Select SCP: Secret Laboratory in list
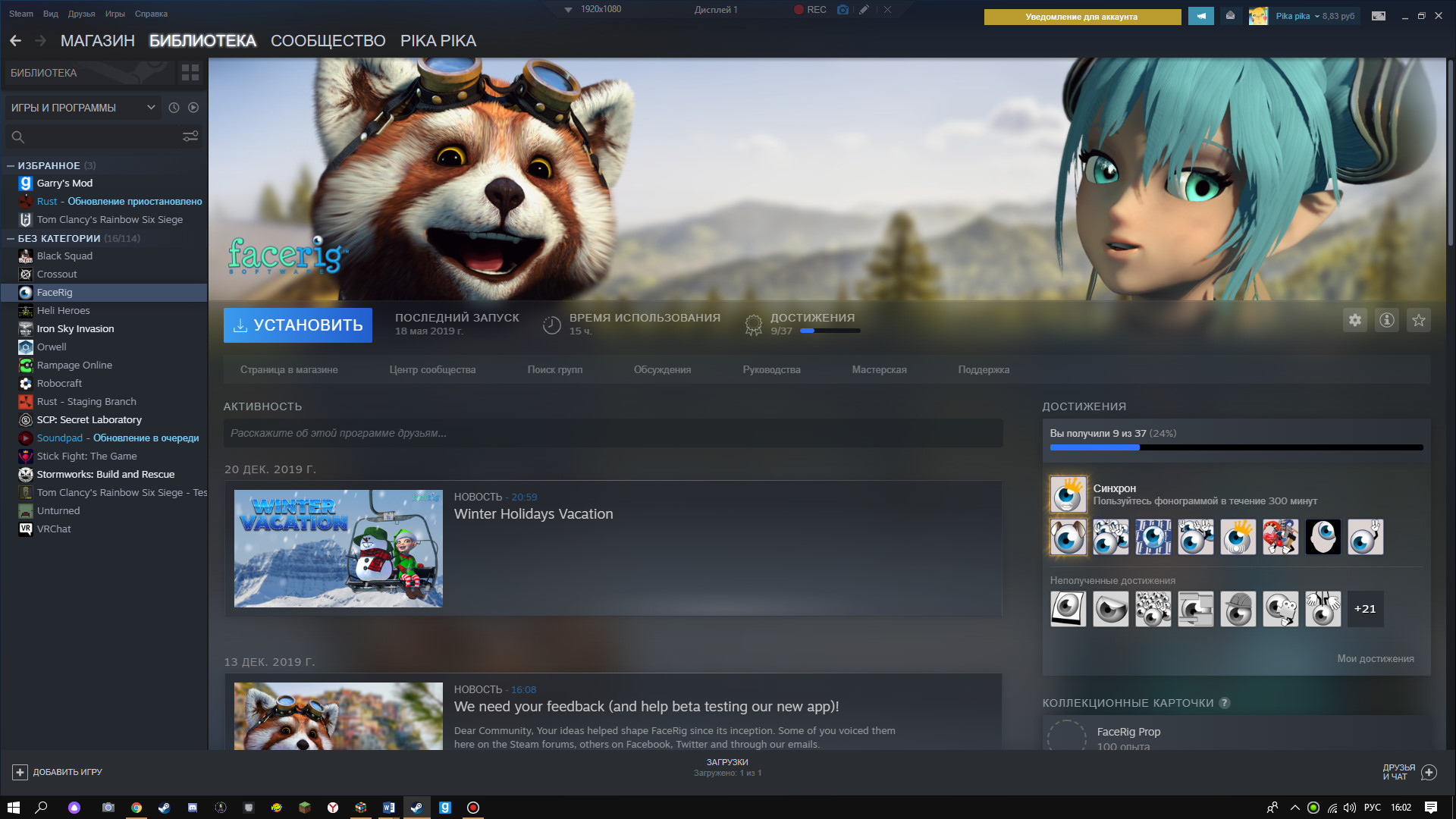 click(x=104, y=420)
